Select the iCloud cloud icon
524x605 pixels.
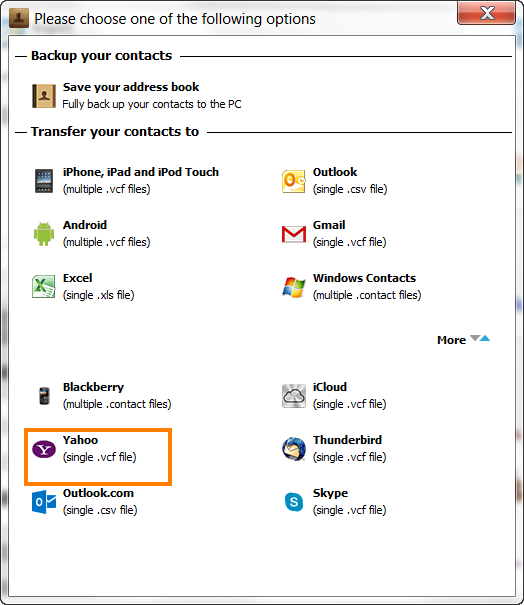[294, 396]
